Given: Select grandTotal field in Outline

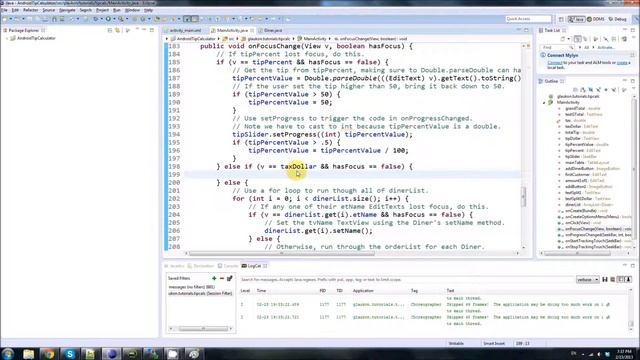Looking at the screenshot, I should coord(582,108).
